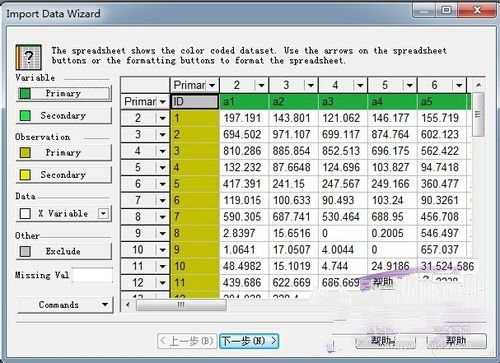Viewport: 500px width, 363px height.
Task: Open column 2 header dropdown arrow
Action: (261, 85)
